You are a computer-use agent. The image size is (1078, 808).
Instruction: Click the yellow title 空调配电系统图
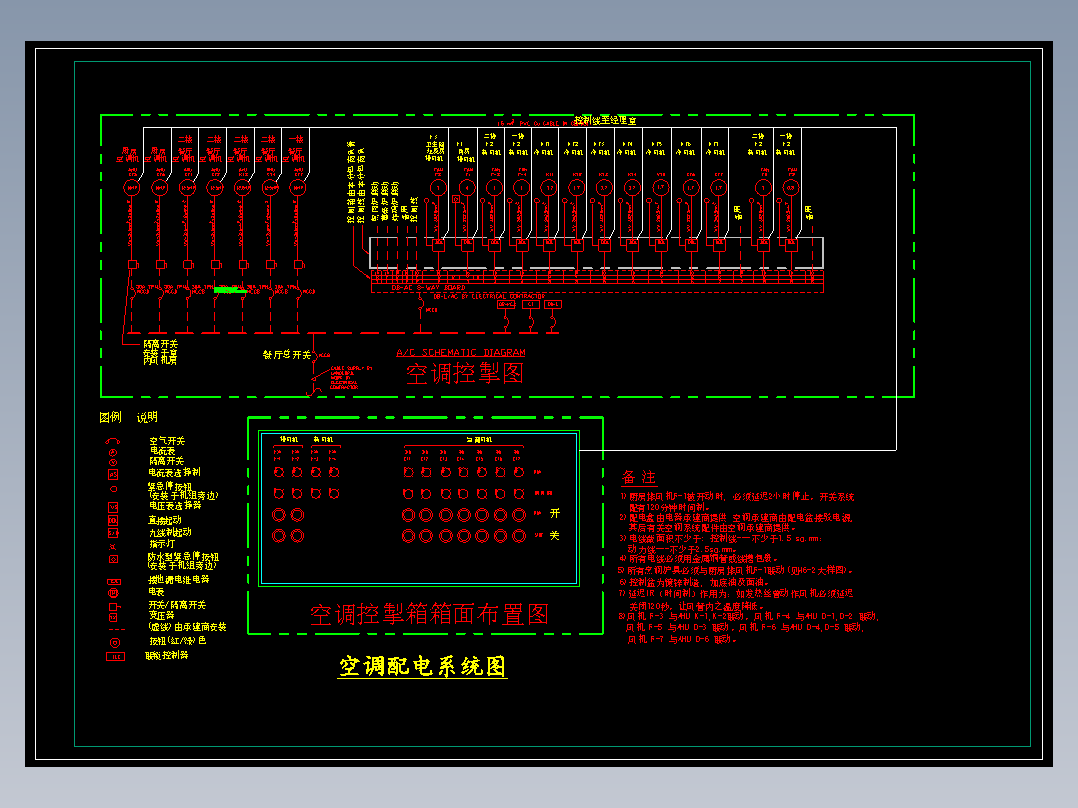pos(422,666)
